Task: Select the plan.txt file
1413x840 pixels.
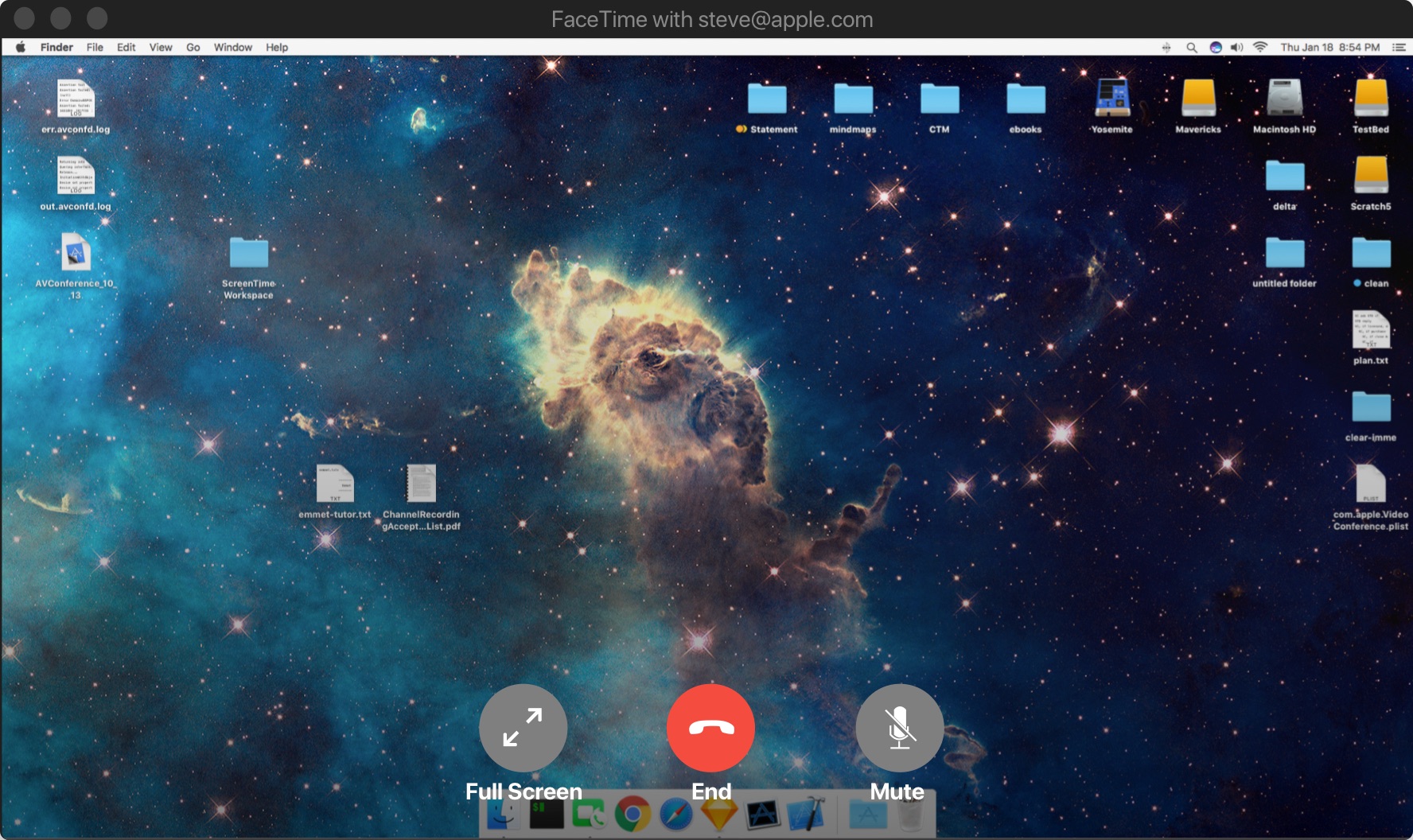Action: pos(1371,338)
